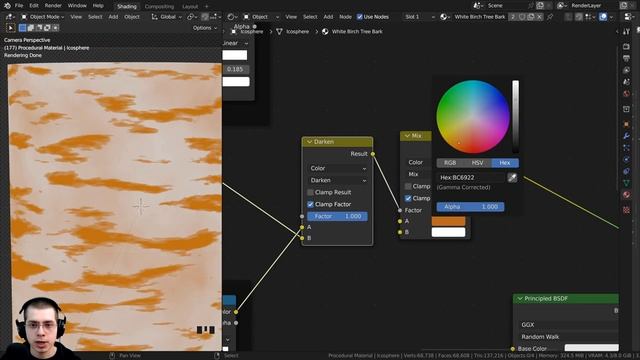Image resolution: width=640 pixels, height=360 pixels.
Task: Collapse the Principled BSDF node
Action: click(520, 299)
